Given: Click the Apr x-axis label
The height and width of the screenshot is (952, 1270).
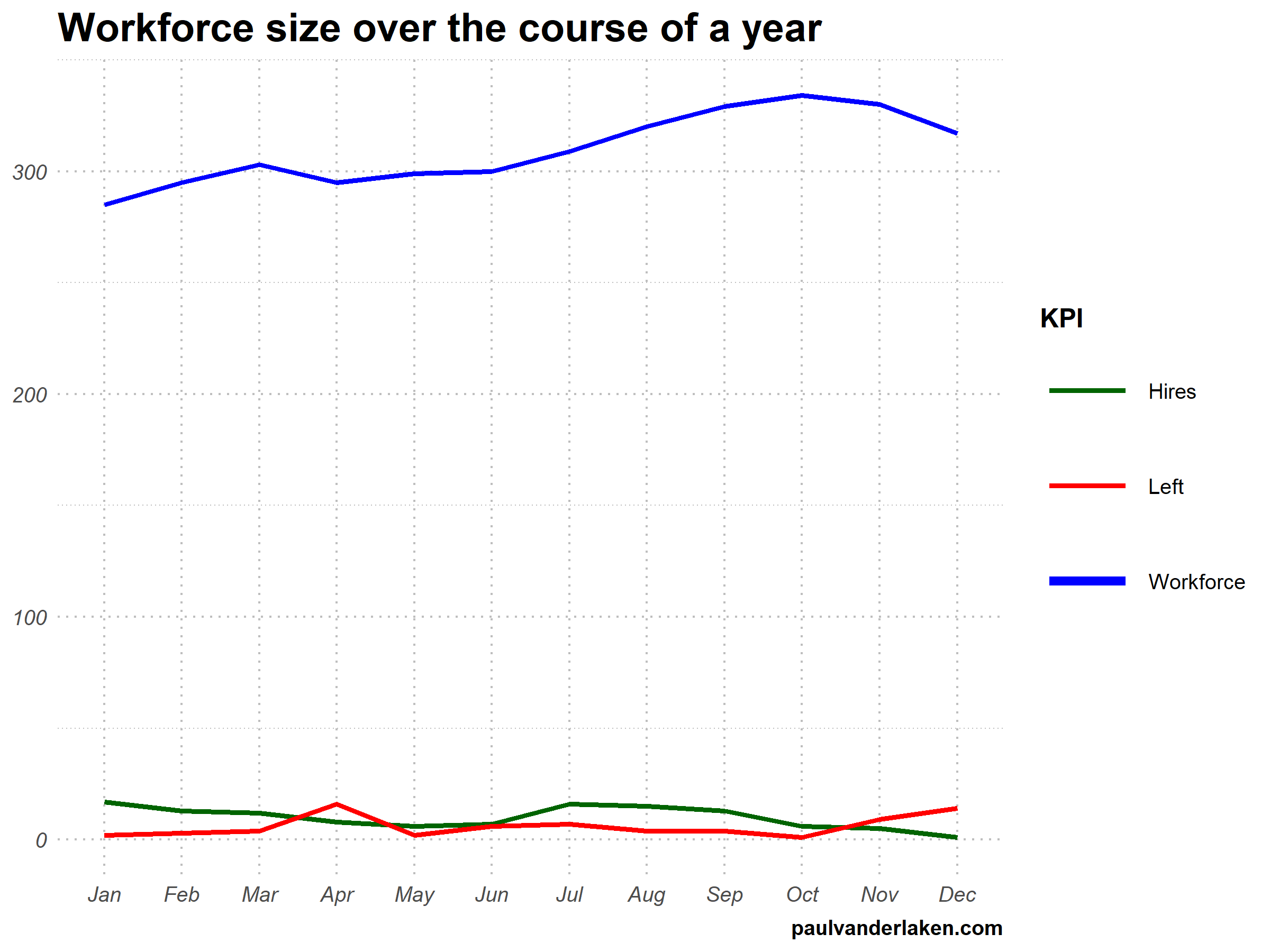Looking at the screenshot, I should 337,894.
